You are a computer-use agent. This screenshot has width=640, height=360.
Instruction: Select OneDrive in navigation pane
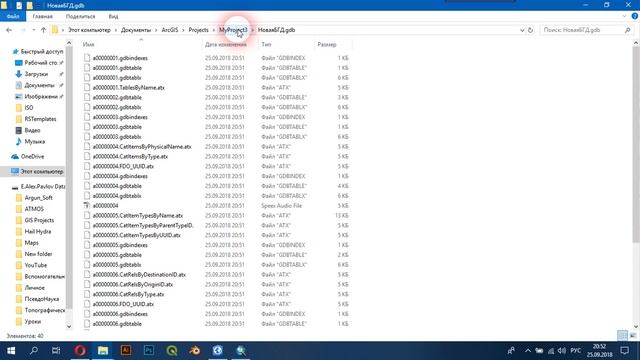[x=29, y=156]
